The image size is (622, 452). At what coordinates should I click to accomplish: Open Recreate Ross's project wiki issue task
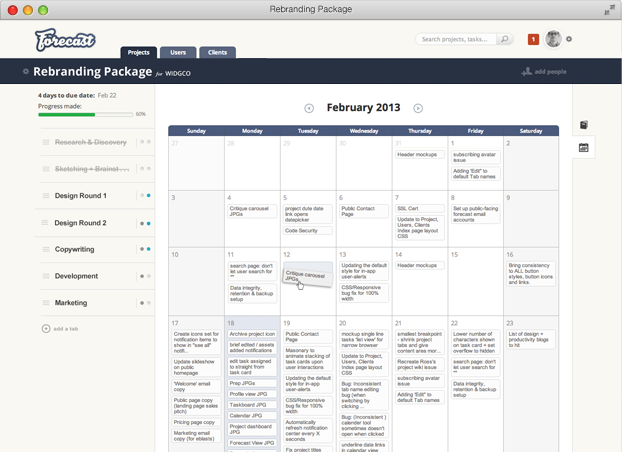coord(420,365)
